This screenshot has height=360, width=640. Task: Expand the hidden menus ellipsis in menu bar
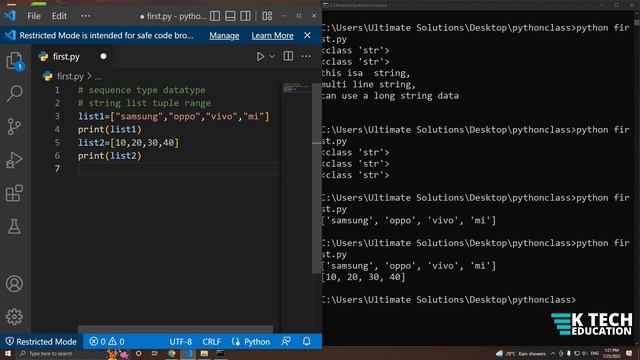point(85,16)
